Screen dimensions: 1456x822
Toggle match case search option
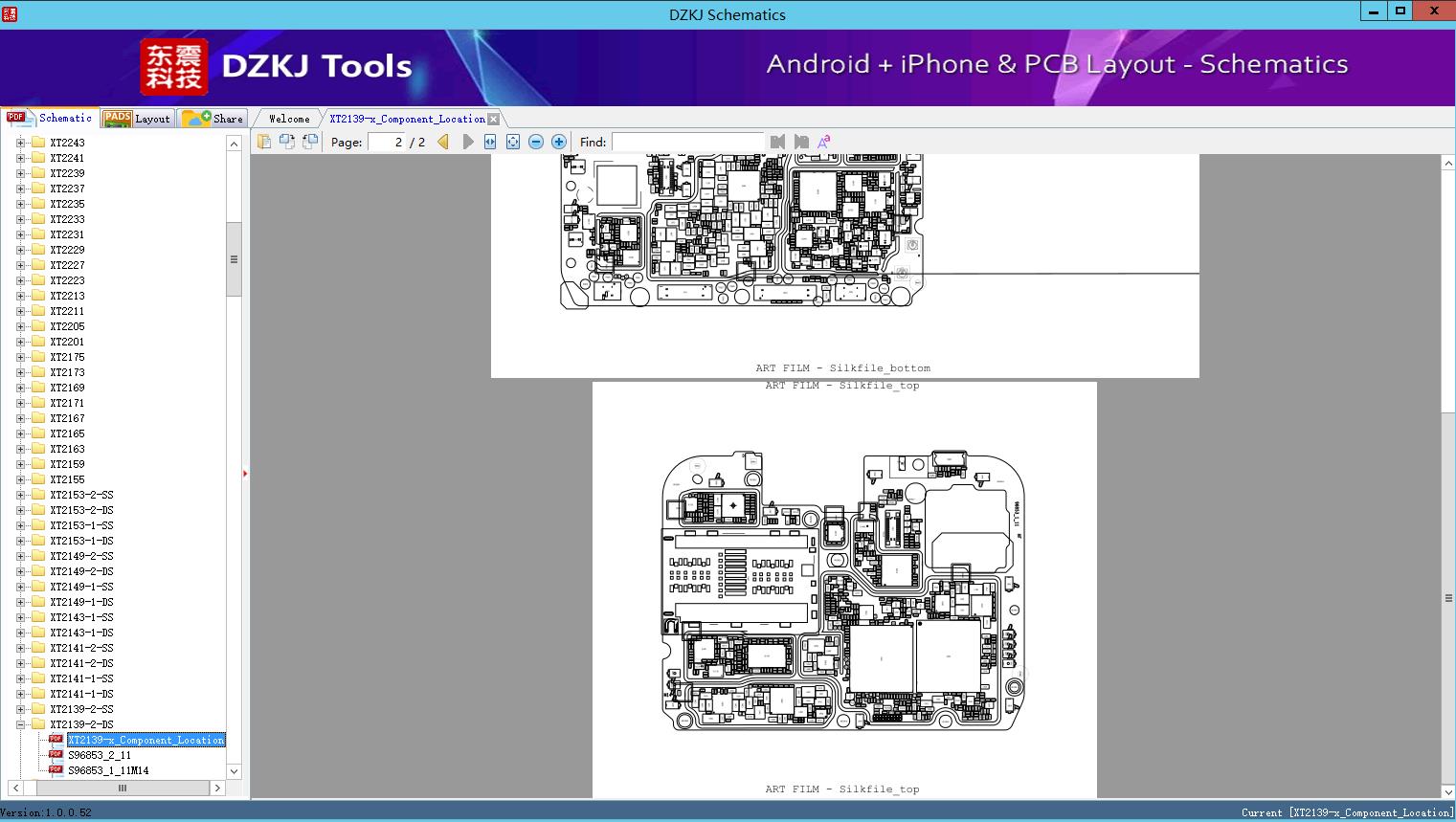point(823,142)
